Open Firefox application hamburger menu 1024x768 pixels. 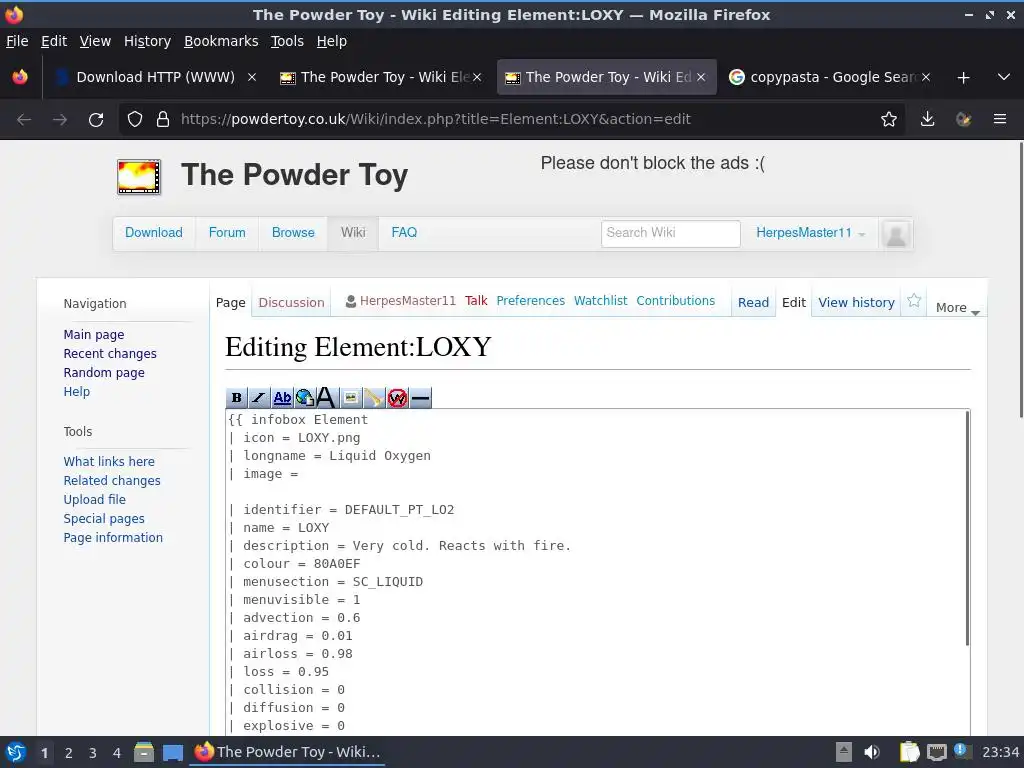(x=999, y=119)
